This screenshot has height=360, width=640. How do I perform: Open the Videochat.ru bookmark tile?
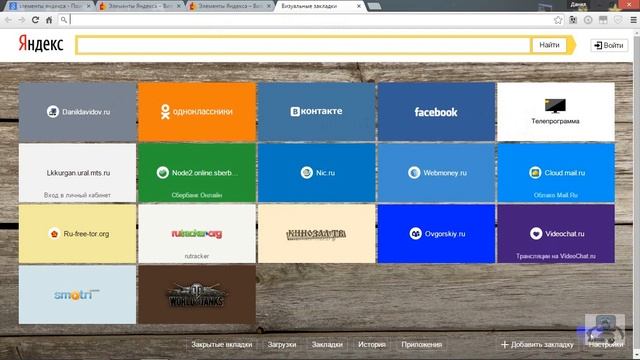pos(556,234)
